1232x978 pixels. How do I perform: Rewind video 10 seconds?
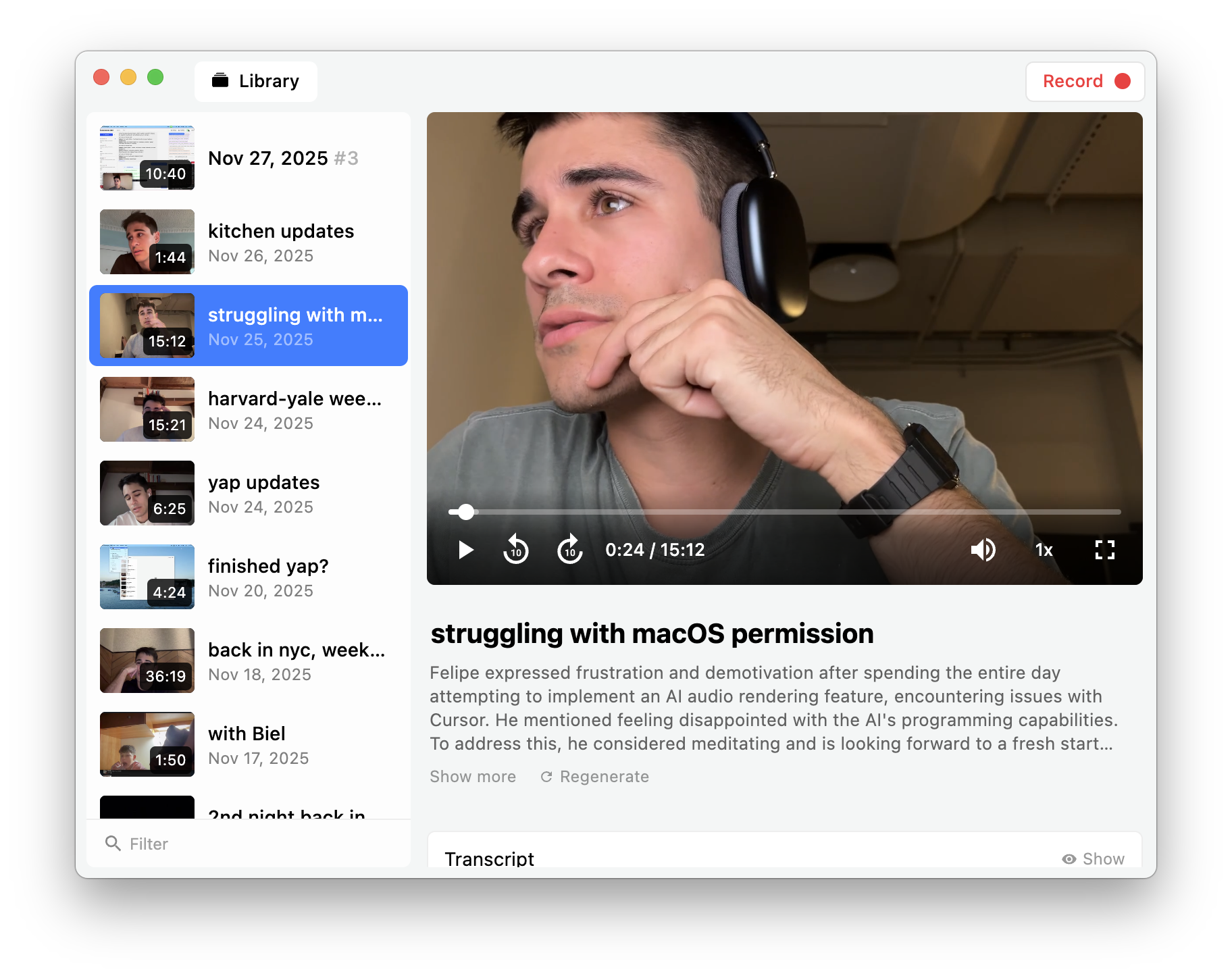pos(516,550)
